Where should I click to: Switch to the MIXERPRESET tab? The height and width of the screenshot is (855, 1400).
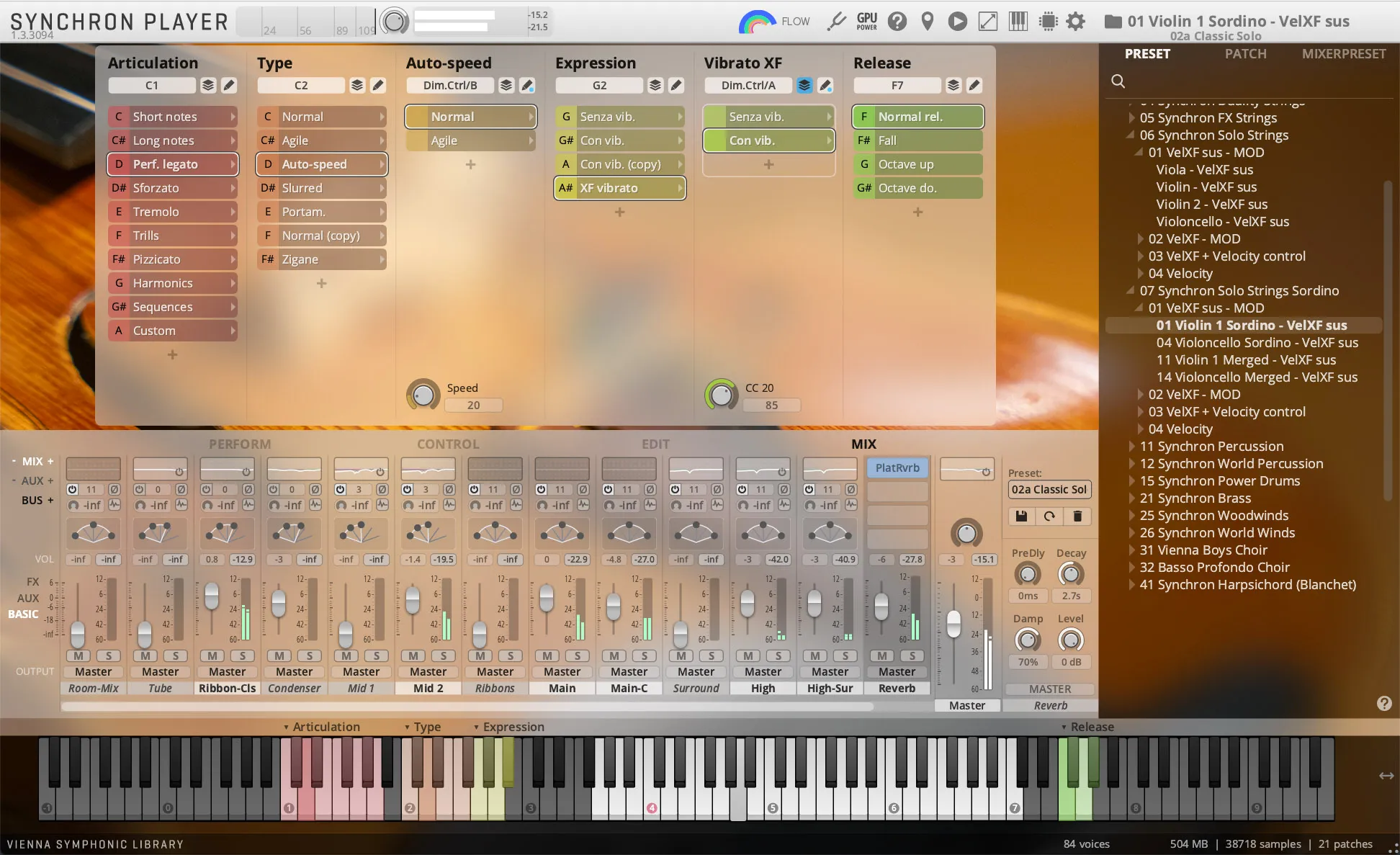[1343, 54]
